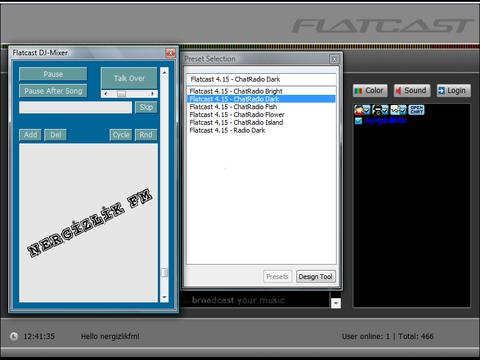
Task: Click the Skip button in DJ-Mixer
Action: pyautogui.click(x=146, y=107)
